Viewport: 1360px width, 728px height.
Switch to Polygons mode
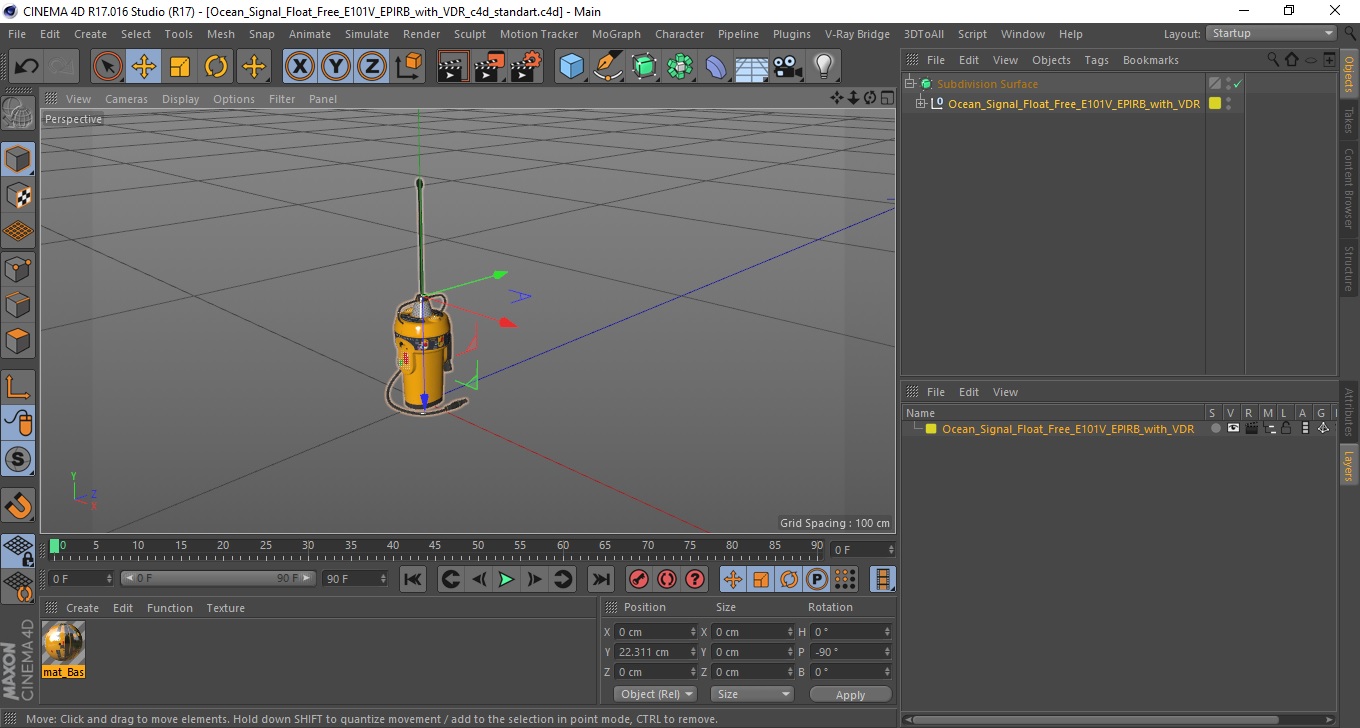pos(18,340)
